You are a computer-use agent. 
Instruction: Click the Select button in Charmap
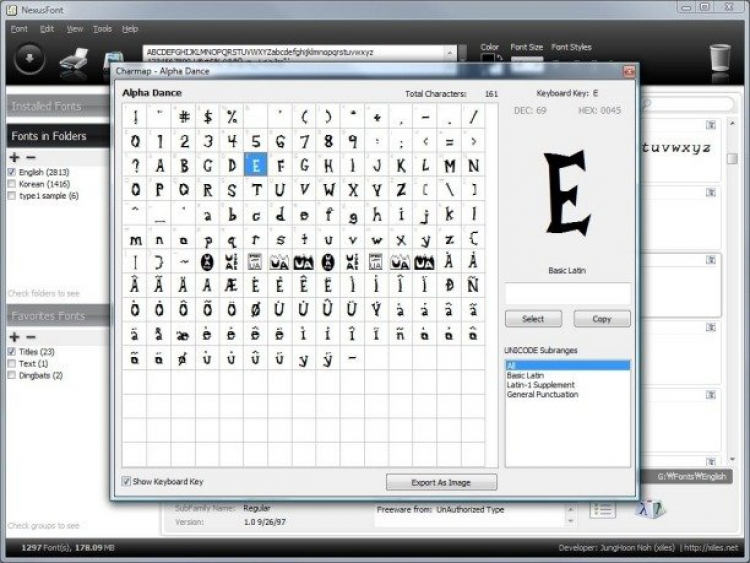533,319
